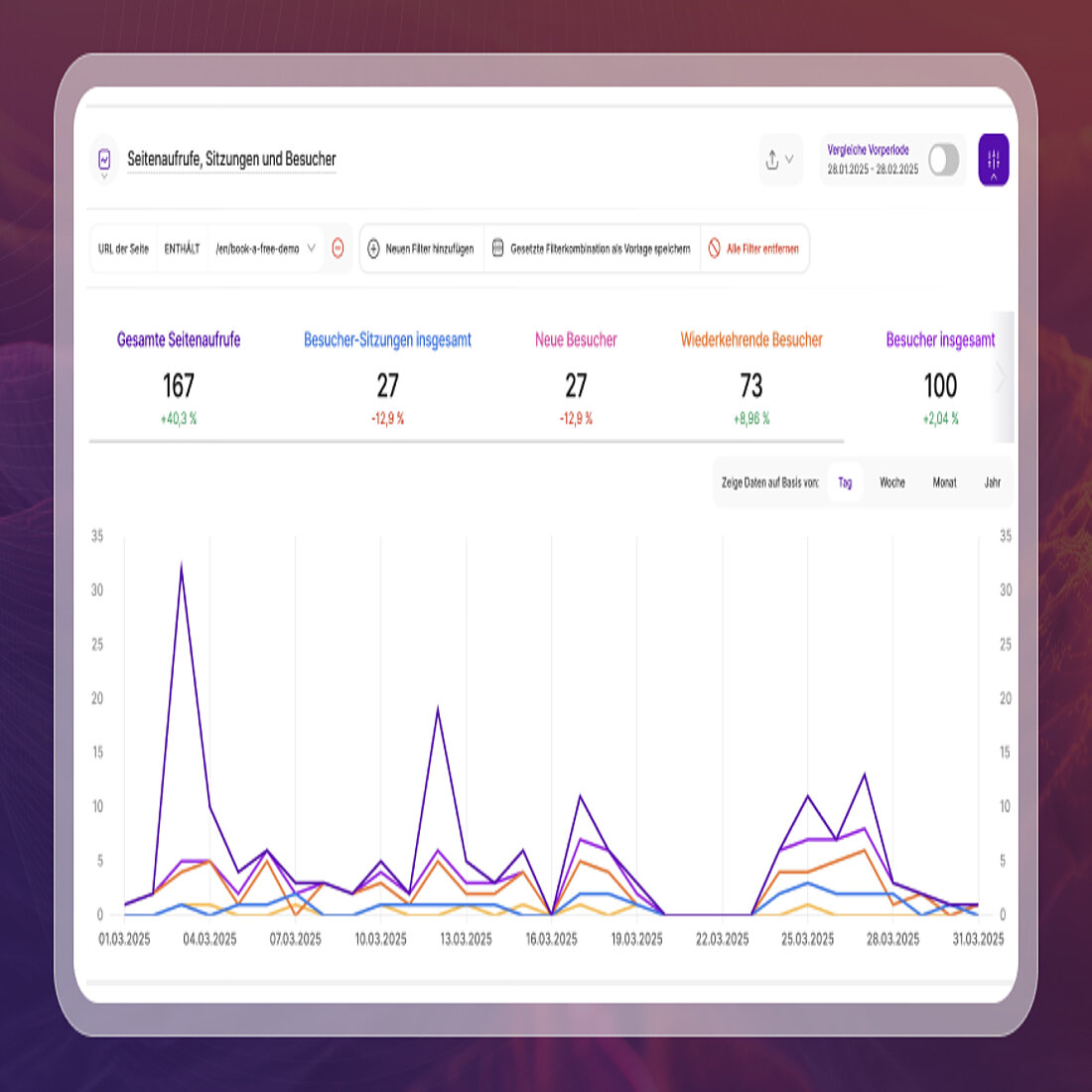
Task: Click the plus icon to add a new filter
Action: click(x=373, y=248)
